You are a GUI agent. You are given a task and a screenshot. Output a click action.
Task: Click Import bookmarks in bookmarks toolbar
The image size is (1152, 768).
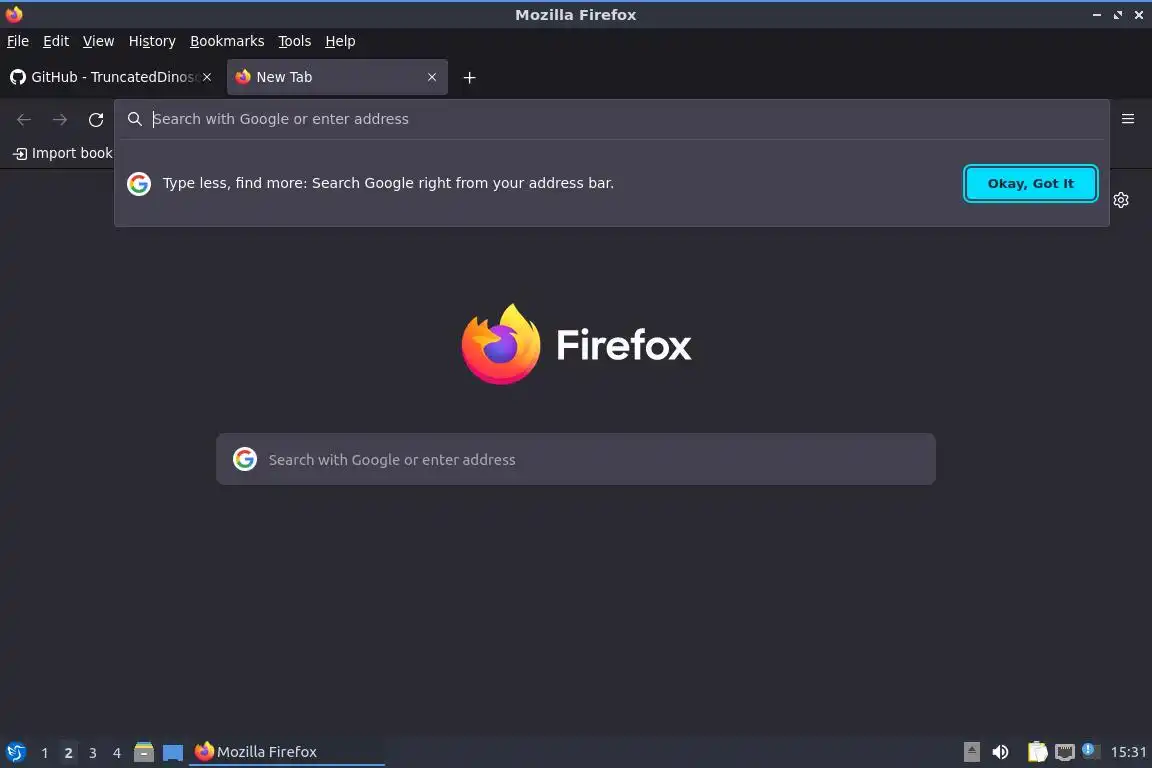coord(64,153)
